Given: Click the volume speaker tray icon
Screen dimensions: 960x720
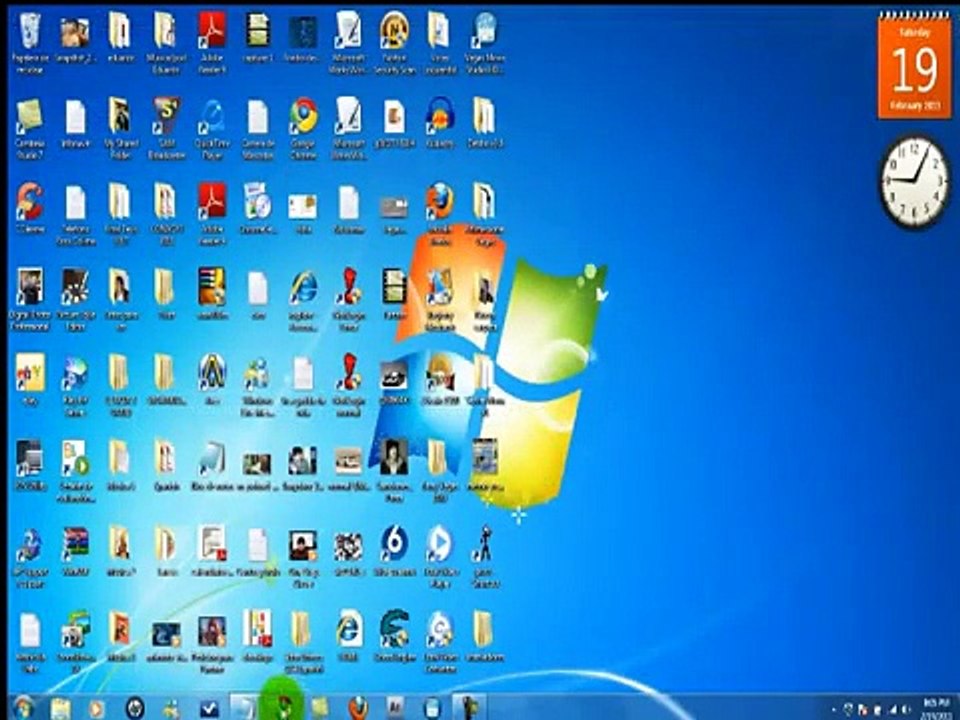Looking at the screenshot, I should click(x=905, y=710).
